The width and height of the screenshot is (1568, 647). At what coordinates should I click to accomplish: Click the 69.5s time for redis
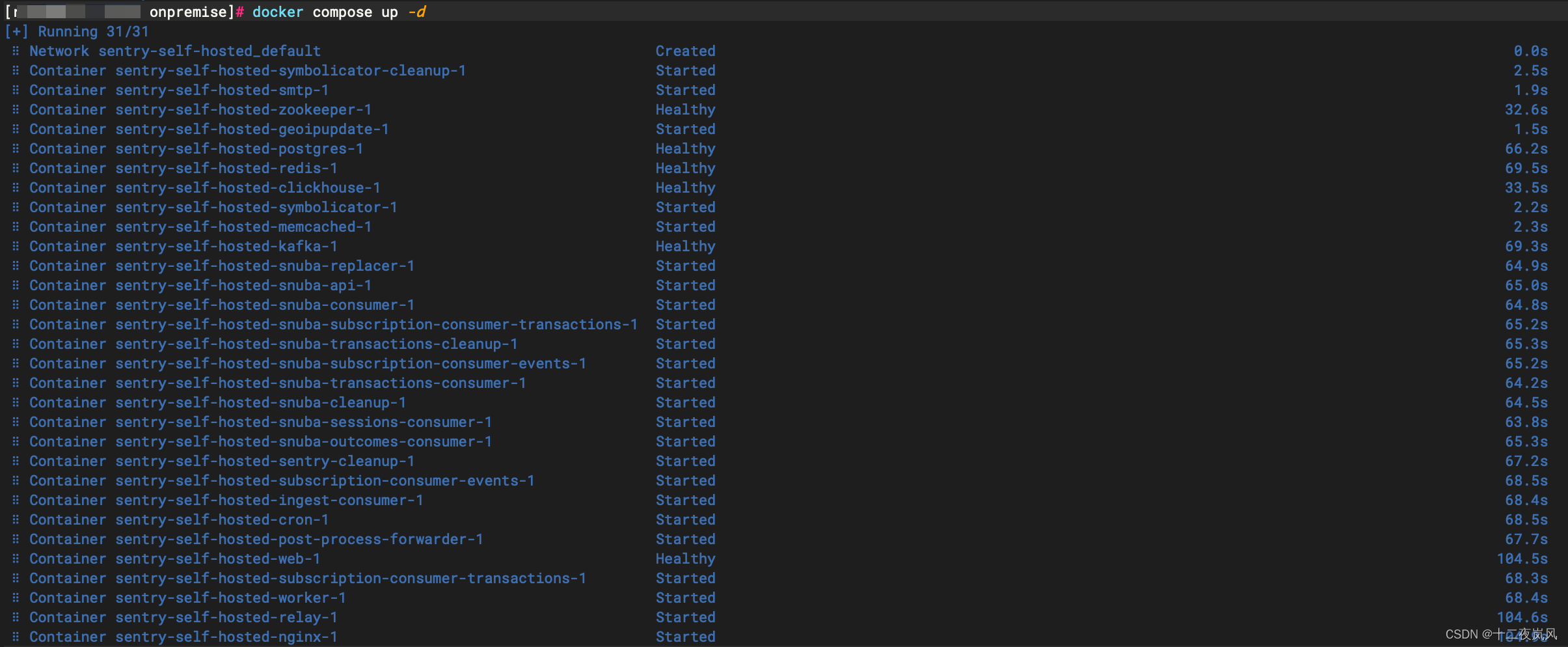point(1526,168)
